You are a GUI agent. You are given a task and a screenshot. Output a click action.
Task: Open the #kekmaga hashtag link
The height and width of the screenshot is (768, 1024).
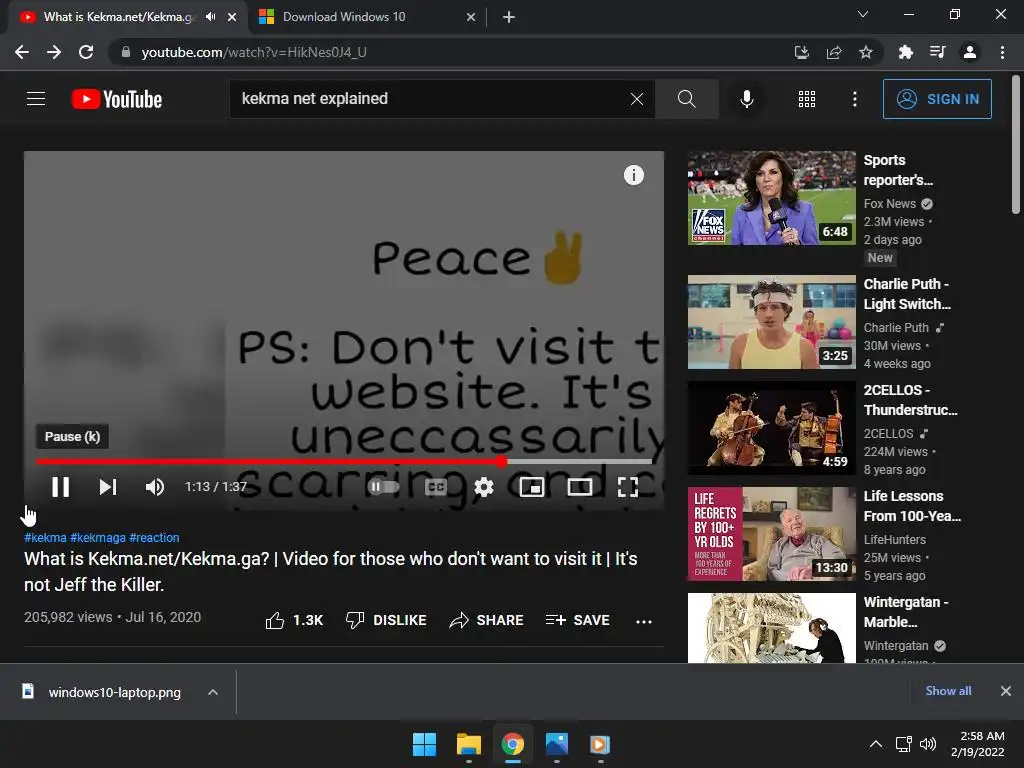[x=97, y=537]
